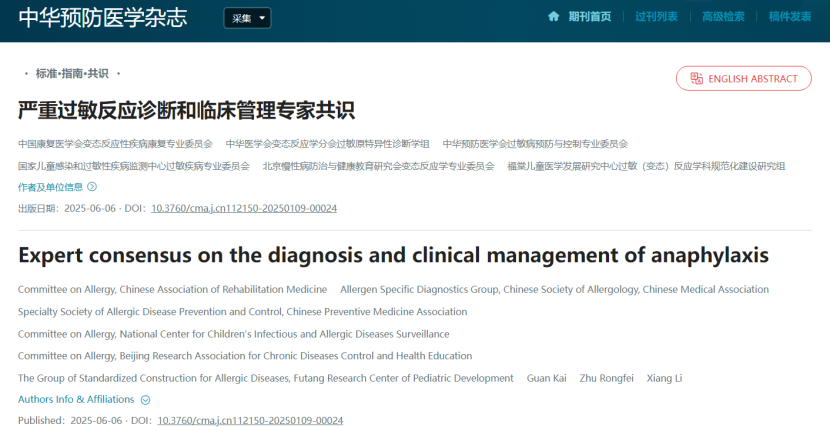This screenshot has height=431, width=831.
Task: Click the ENGLISH ABSTRACT button
Action: 744,78
